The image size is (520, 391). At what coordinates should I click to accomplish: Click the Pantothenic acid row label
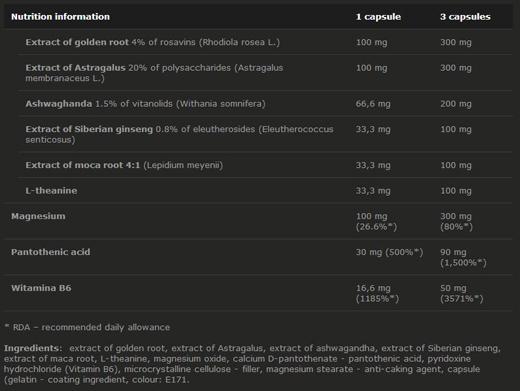(51, 252)
